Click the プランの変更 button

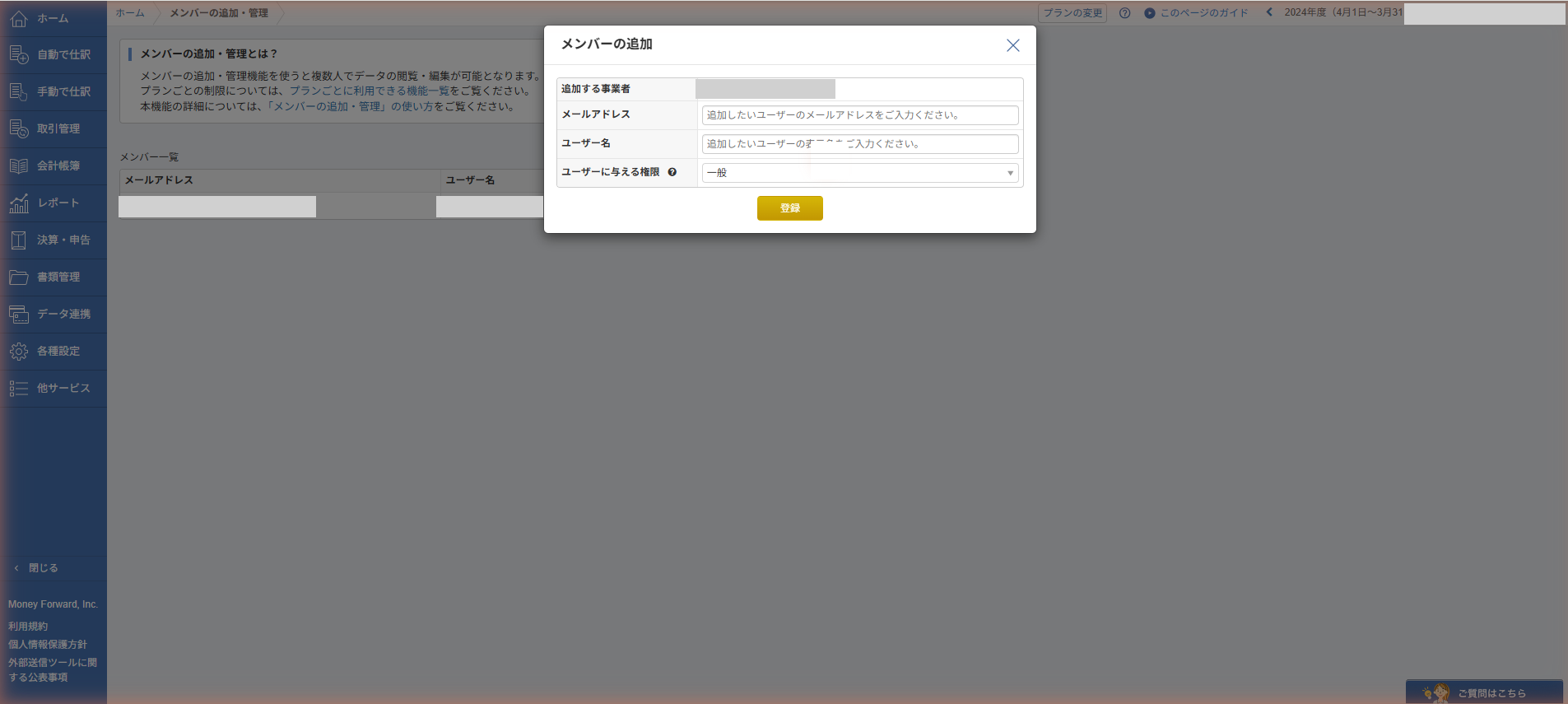[x=1072, y=13]
